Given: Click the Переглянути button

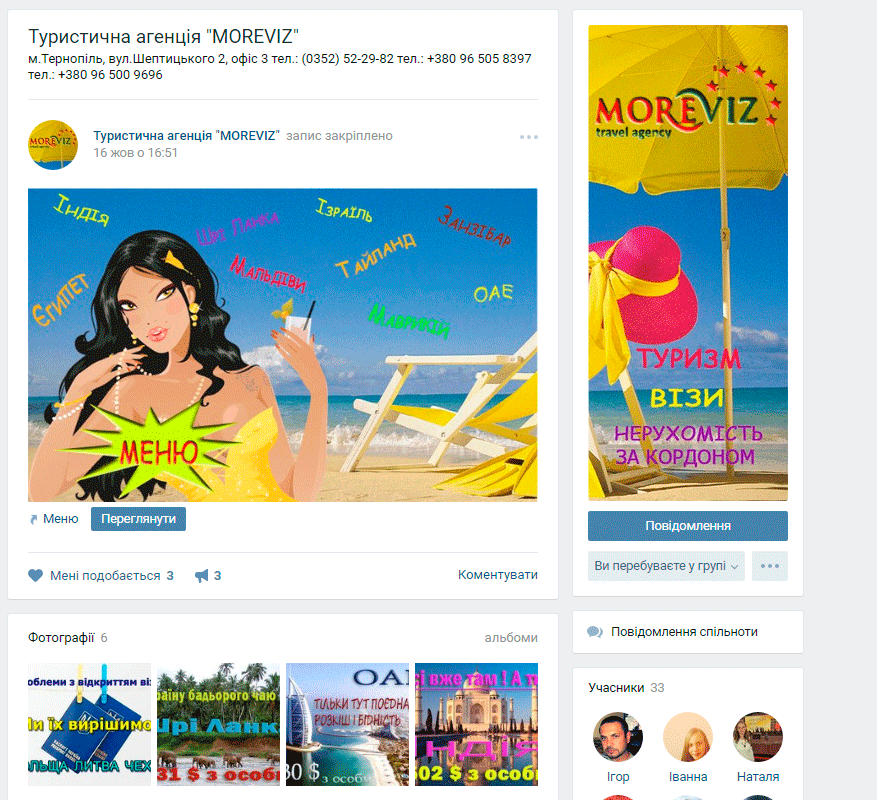Looking at the screenshot, I should point(138,519).
